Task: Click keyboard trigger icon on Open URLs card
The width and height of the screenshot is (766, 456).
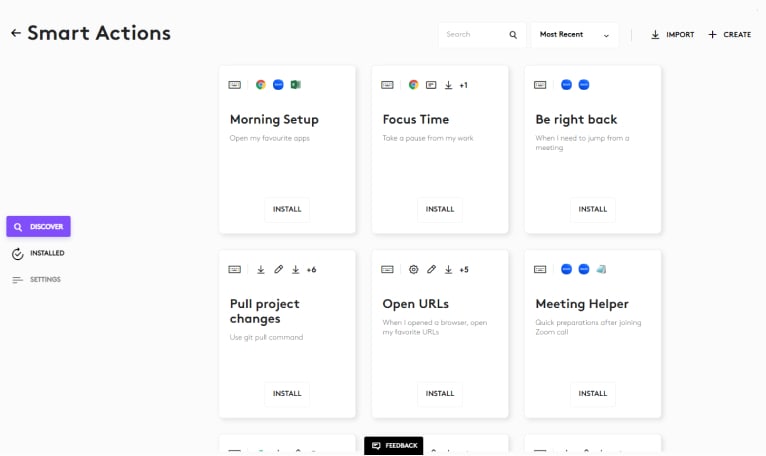Action: 387,269
